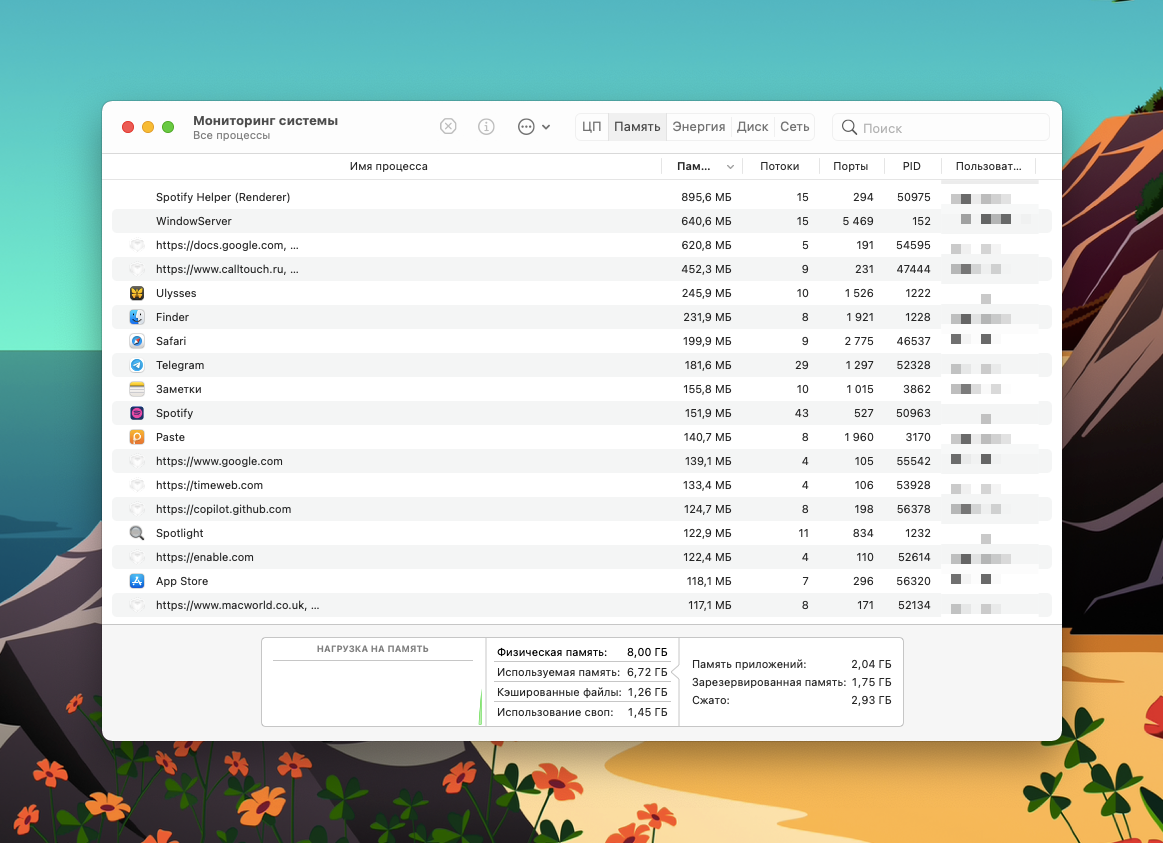
Task: Open process info with the (i) icon
Action: click(486, 127)
